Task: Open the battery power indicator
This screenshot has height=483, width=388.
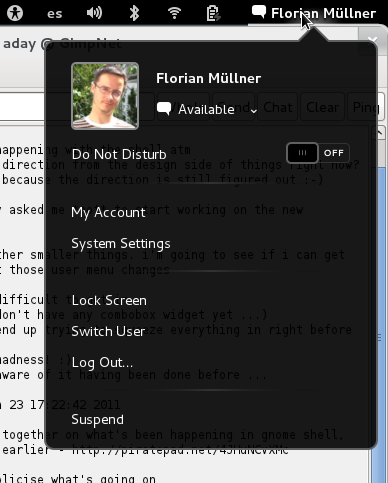Action: (x=213, y=13)
